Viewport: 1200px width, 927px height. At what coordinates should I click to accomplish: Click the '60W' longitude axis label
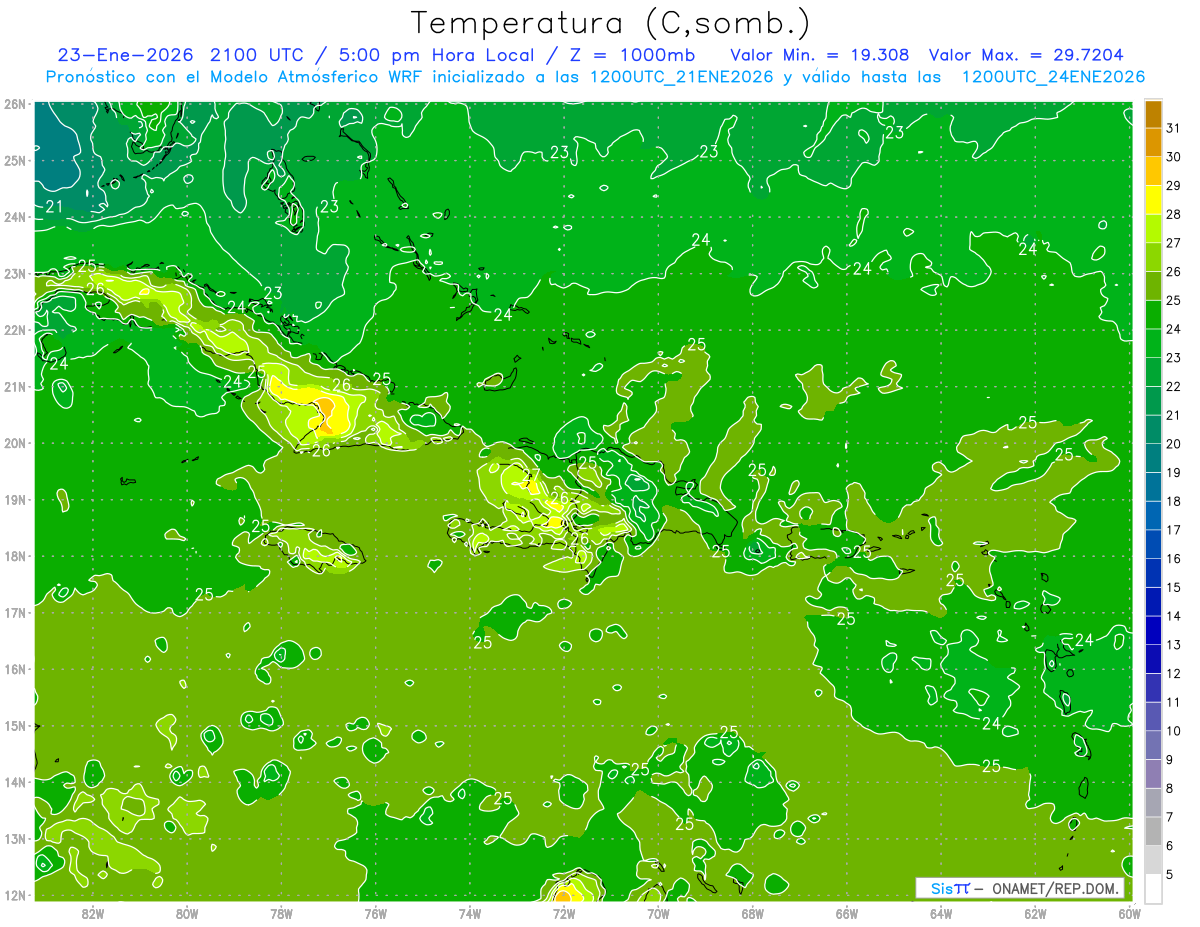click(x=1130, y=913)
